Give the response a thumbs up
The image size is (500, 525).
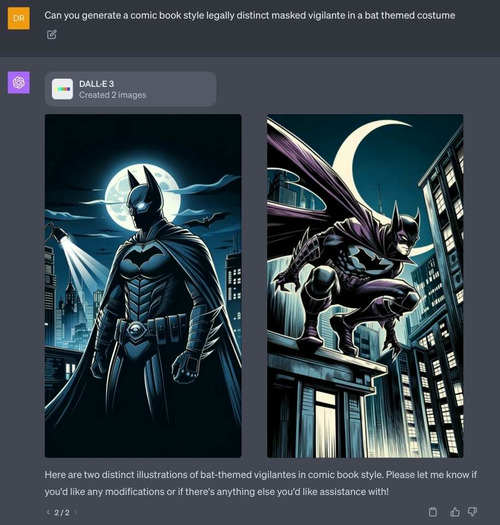coord(454,512)
